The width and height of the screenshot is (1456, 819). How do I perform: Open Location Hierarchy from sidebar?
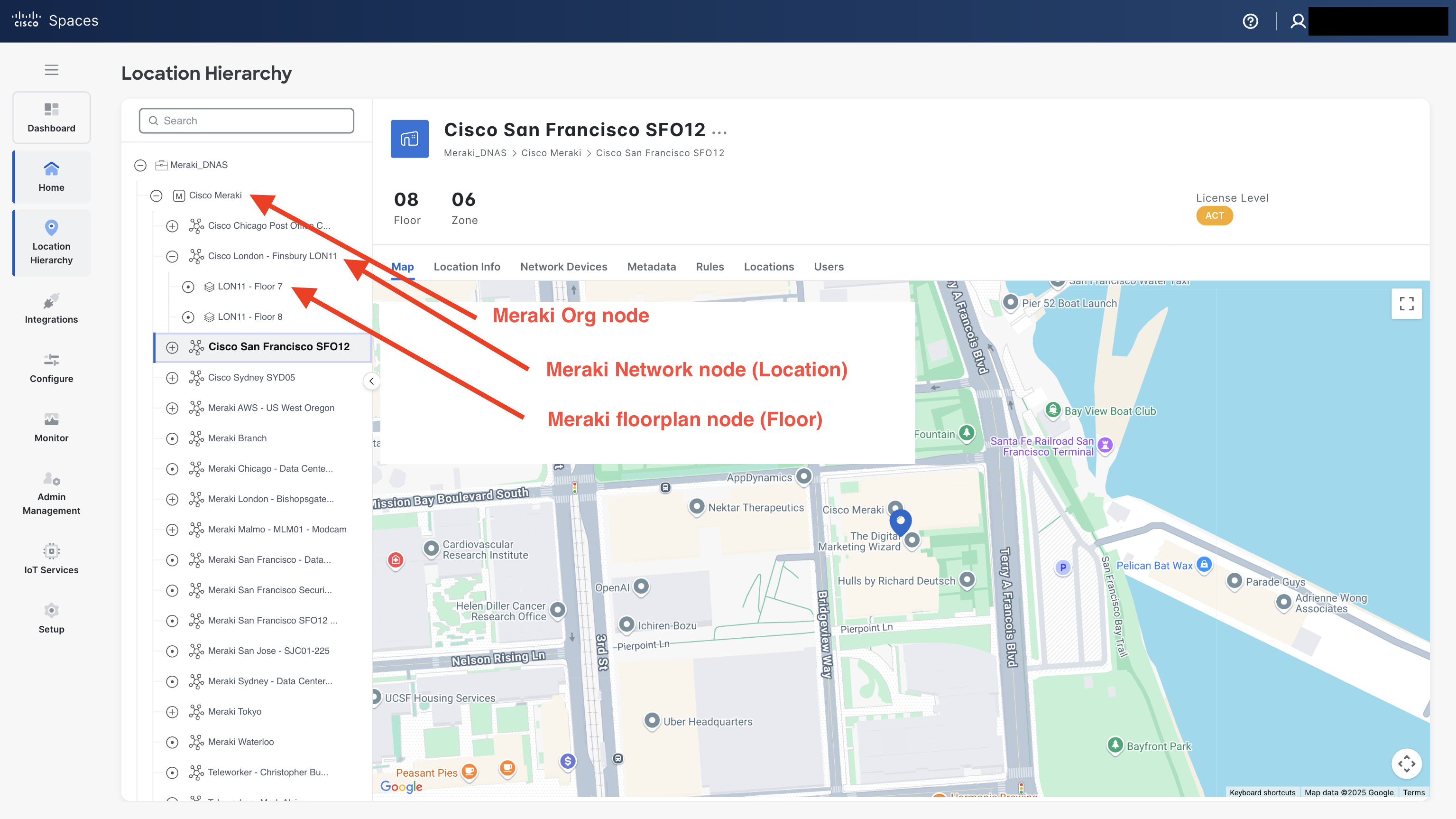tap(51, 242)
